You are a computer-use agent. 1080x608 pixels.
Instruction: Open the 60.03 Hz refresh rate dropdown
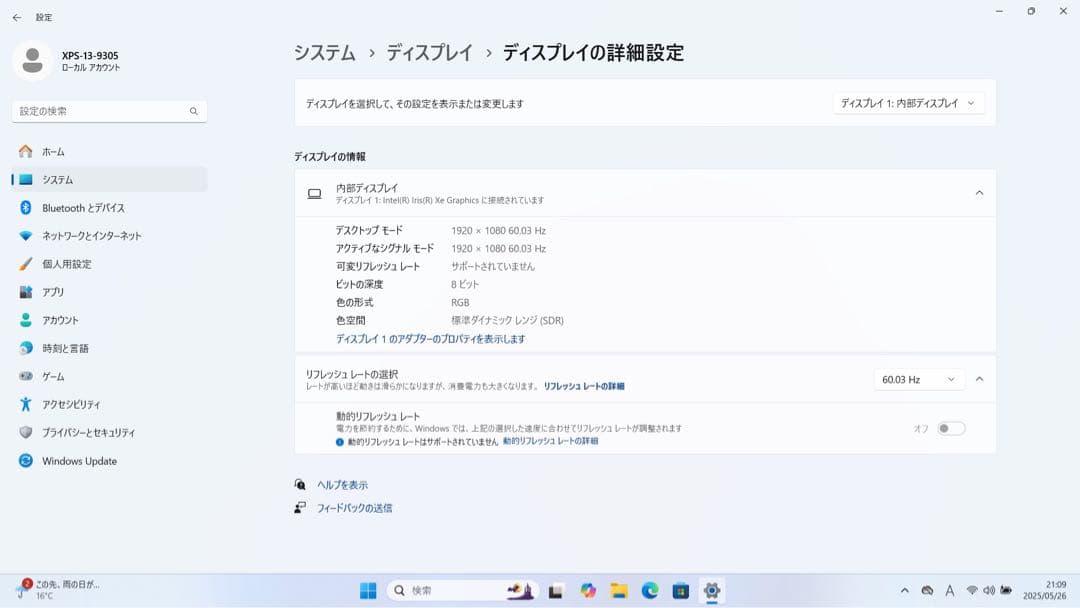click(918, 378)
